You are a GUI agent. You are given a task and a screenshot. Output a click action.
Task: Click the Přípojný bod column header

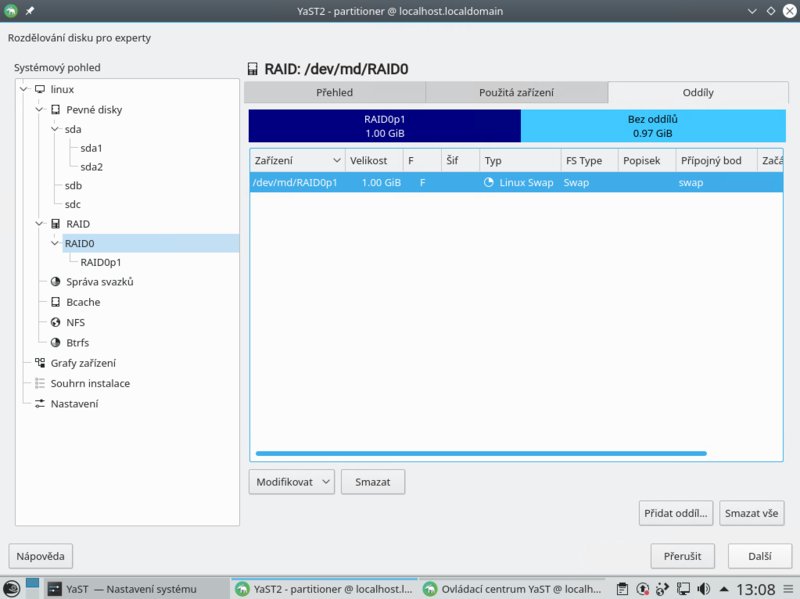pyautogui.click(x=716, y=161)
